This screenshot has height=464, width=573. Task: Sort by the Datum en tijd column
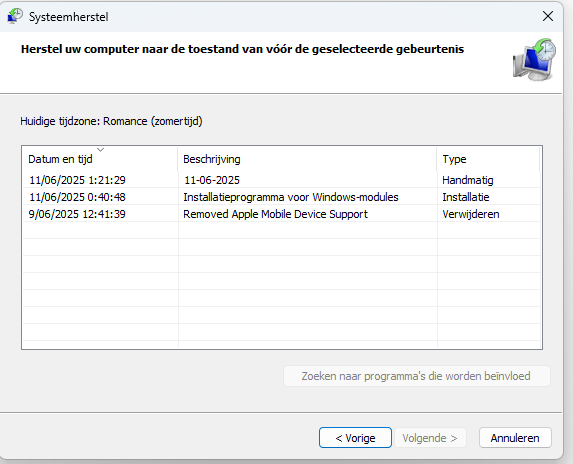[100, 159]
